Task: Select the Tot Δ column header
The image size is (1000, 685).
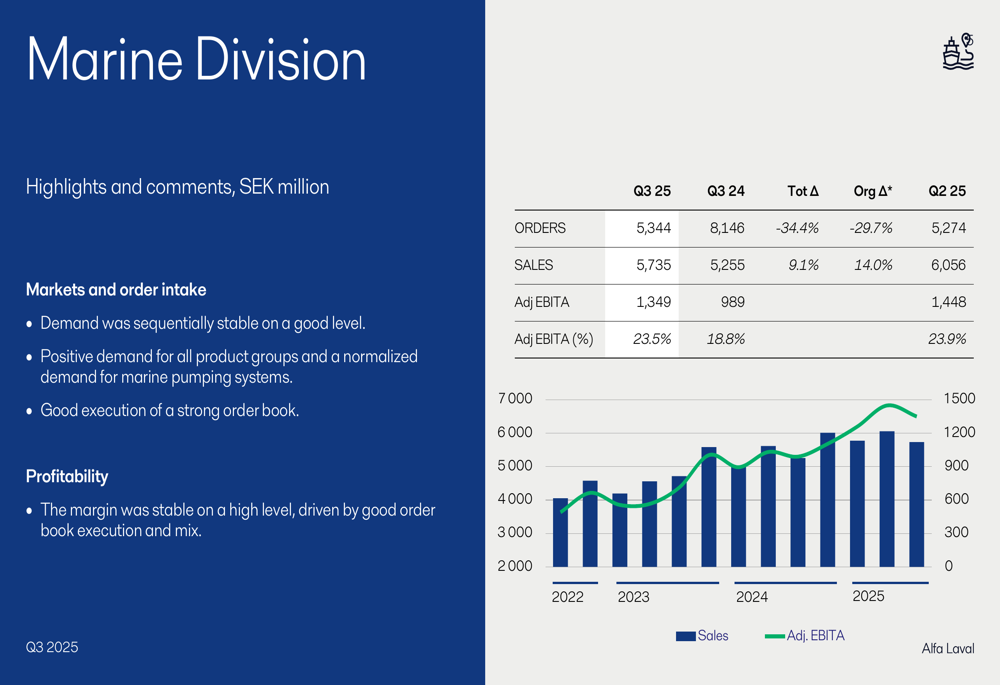Action: [802, 191]
